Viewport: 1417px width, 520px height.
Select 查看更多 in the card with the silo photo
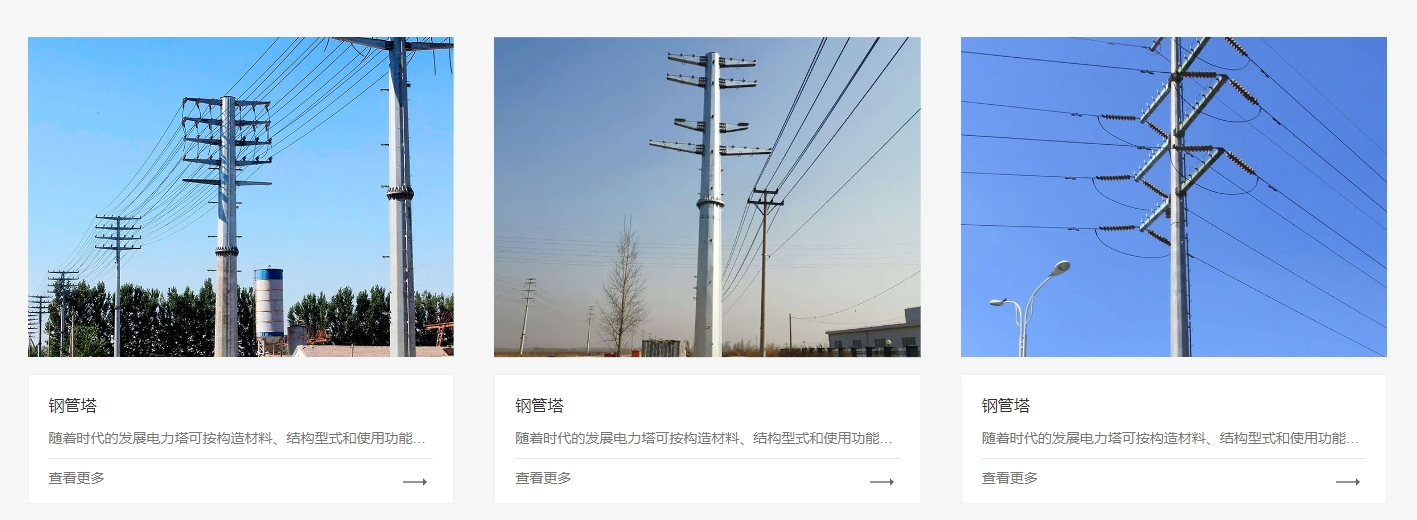click(77, 478)
